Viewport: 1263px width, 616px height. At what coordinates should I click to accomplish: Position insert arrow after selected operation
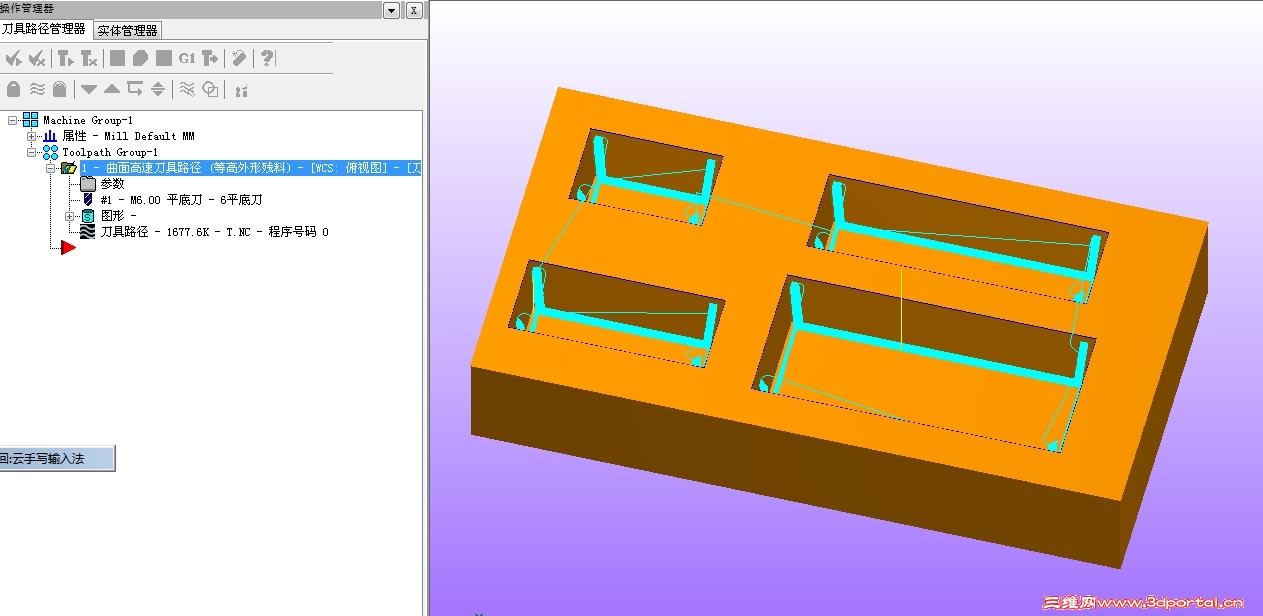(x=135, y=89)
